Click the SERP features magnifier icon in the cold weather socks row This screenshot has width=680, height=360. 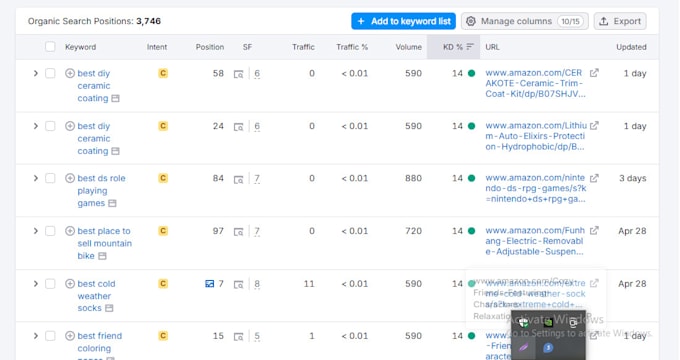pyautogui.click(x=239, y=285)
